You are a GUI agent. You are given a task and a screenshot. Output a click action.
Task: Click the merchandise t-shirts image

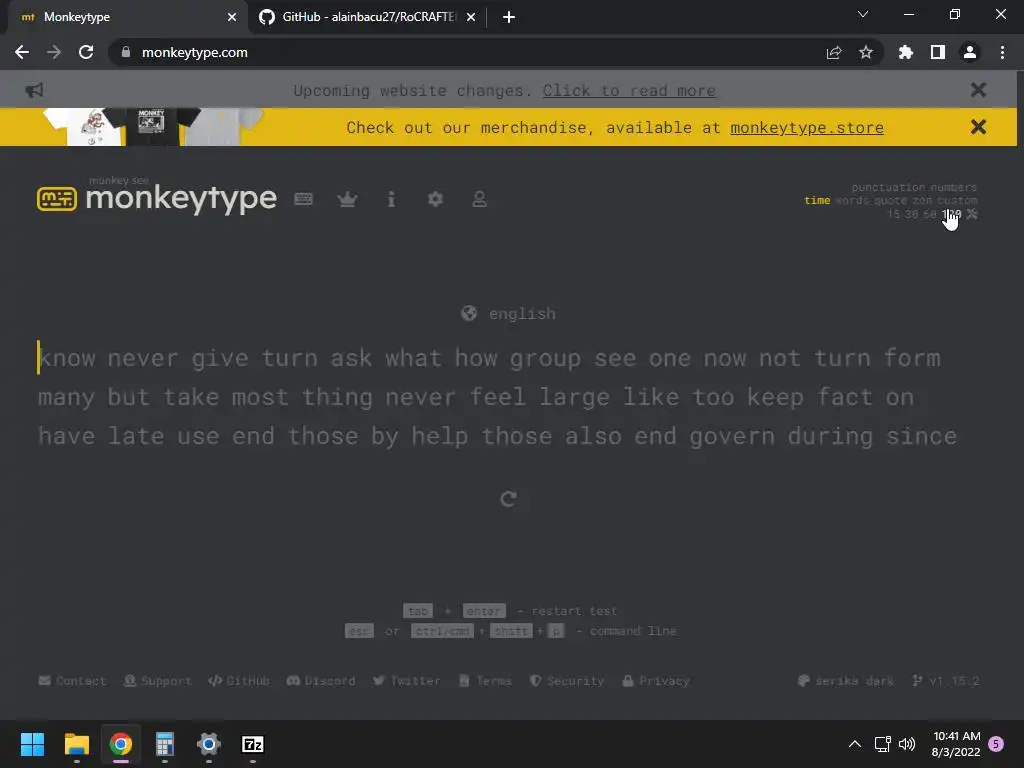(x=153, y=127)
